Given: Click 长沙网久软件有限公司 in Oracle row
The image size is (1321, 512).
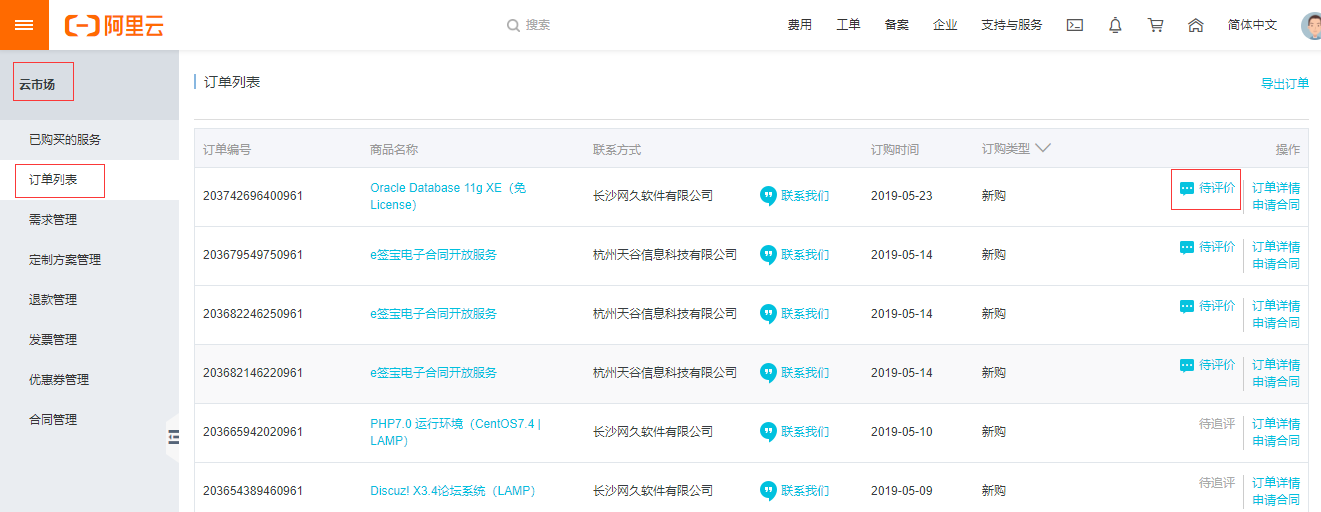Looking at the screenshot, I should (653, 196).
